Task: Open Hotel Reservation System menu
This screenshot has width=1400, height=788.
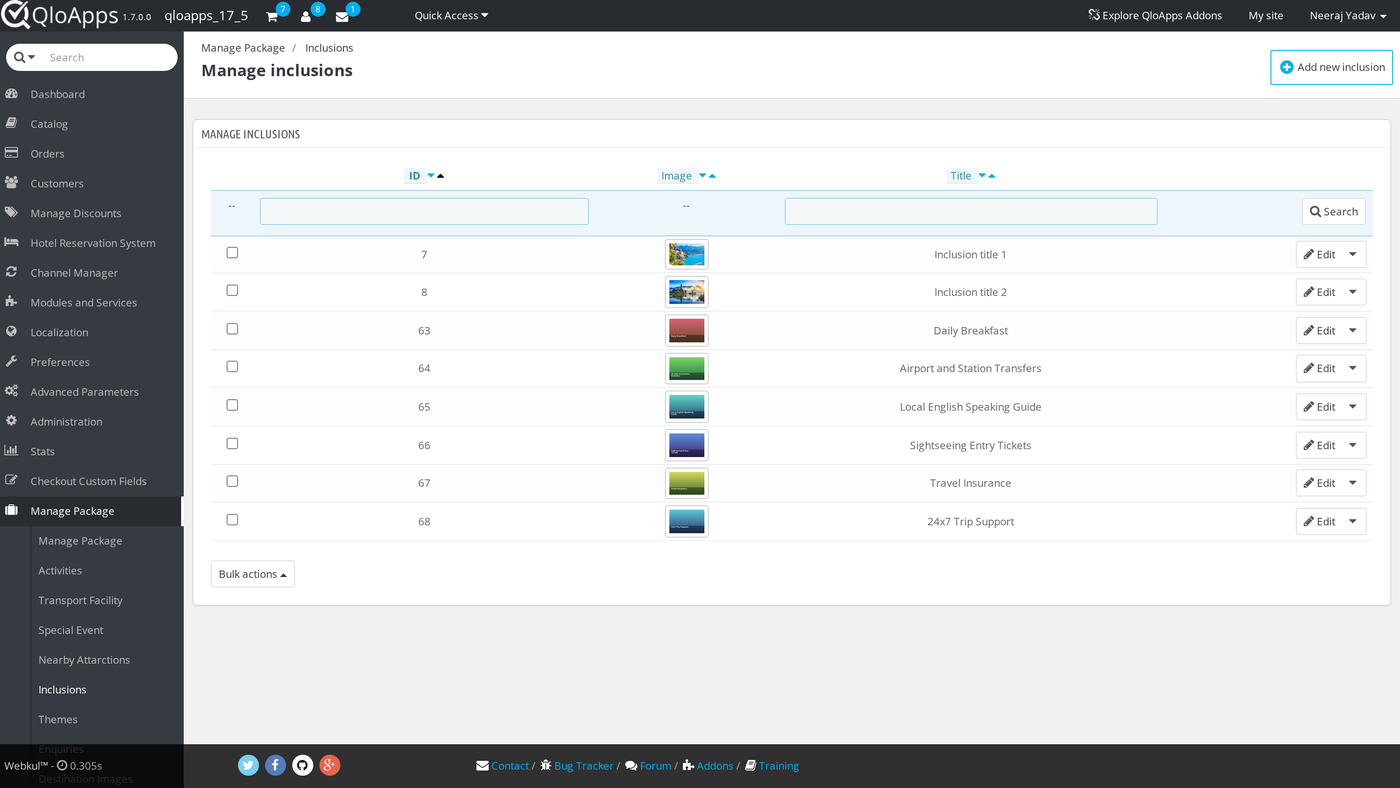Action: tap(91, 243)
